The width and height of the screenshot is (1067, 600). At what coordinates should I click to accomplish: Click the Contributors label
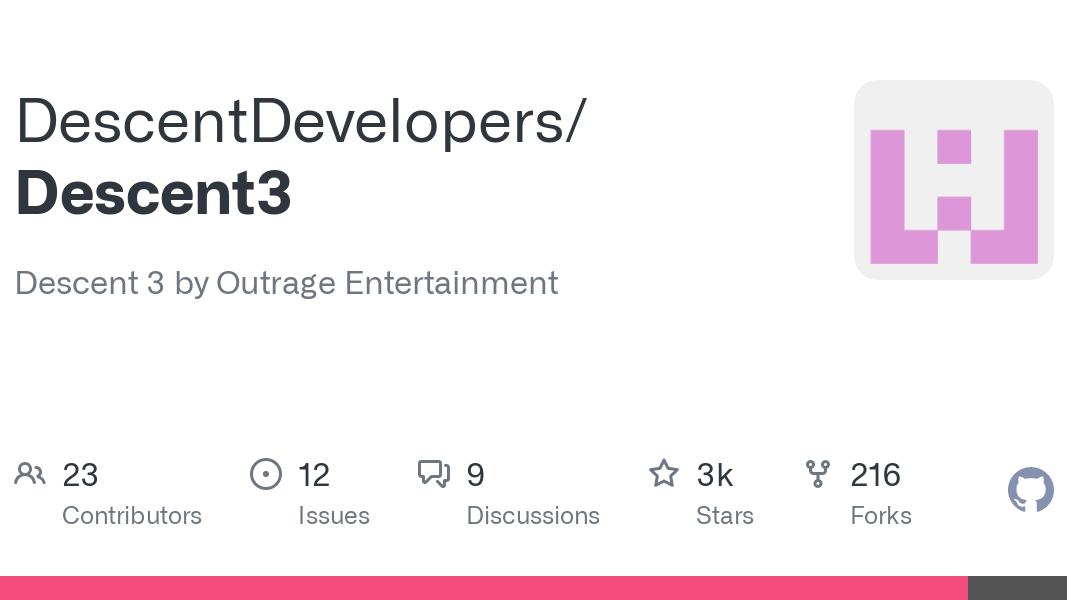pos(132,516)
